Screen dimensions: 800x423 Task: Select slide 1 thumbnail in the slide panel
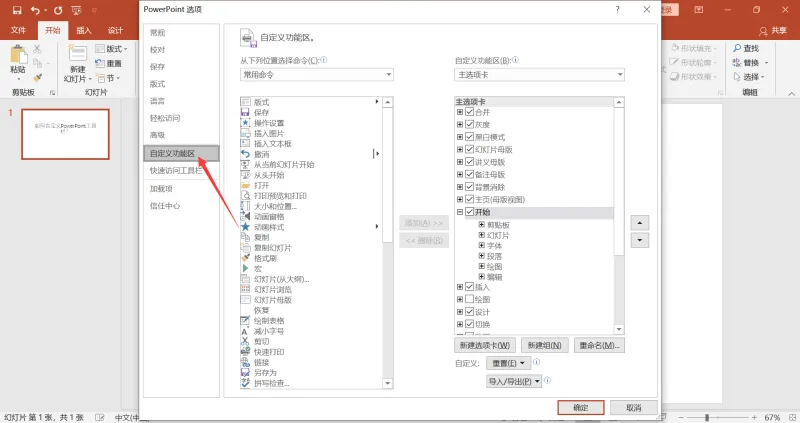coord(65,134)
